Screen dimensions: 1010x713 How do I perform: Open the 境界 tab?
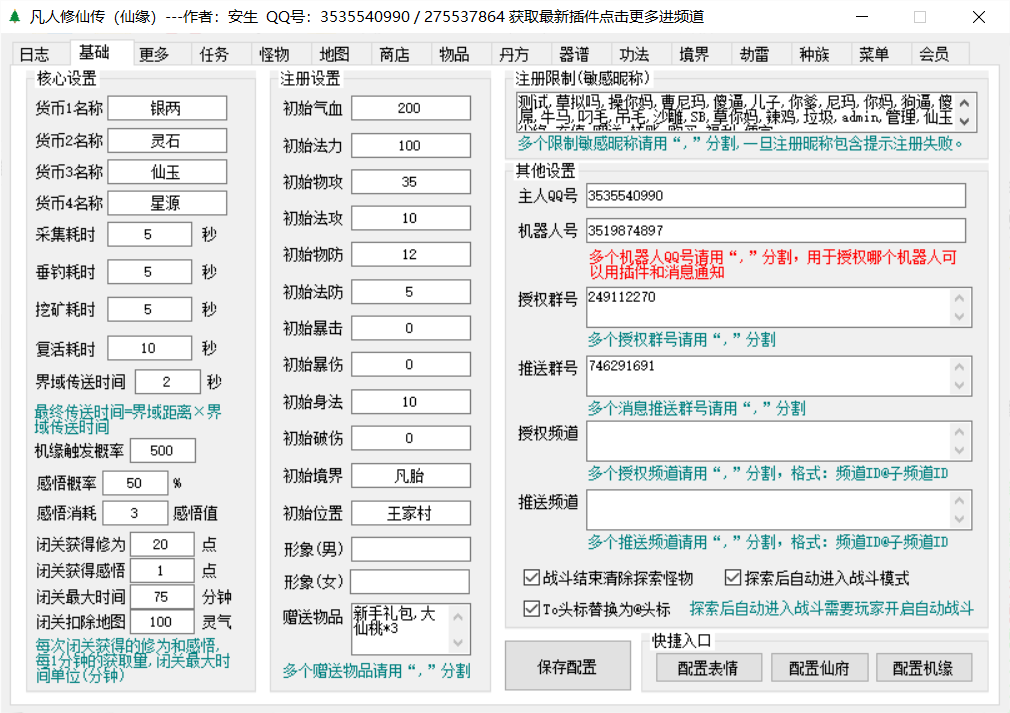694,55
